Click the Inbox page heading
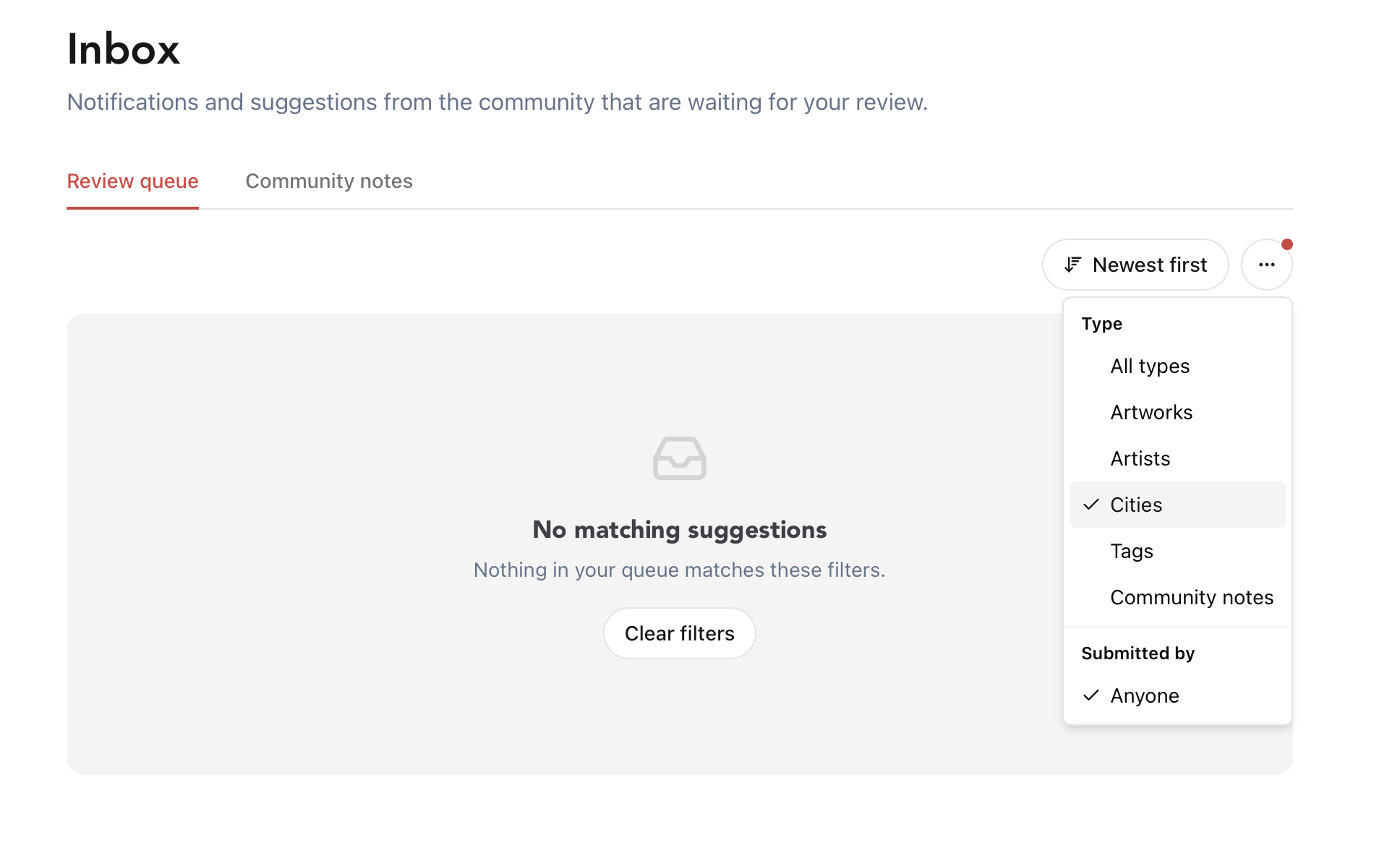The height and width of the screenshot is (866, 1400). [124, 49]
